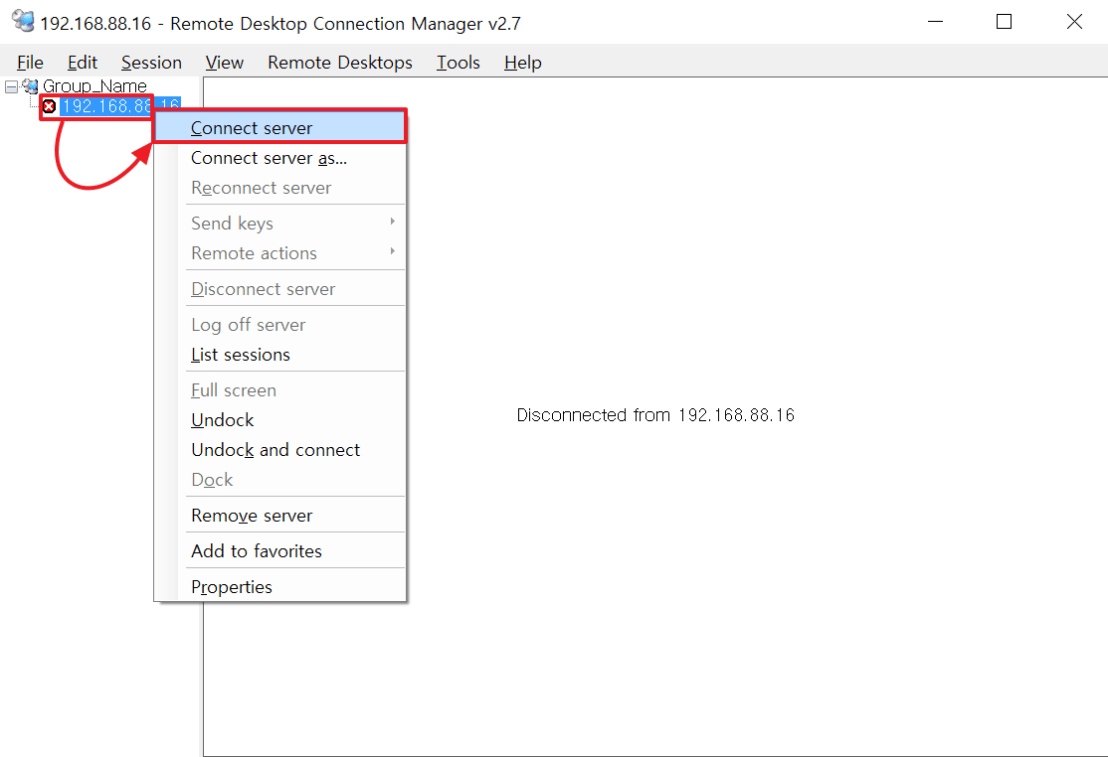Open the View menu

[224, 62]
